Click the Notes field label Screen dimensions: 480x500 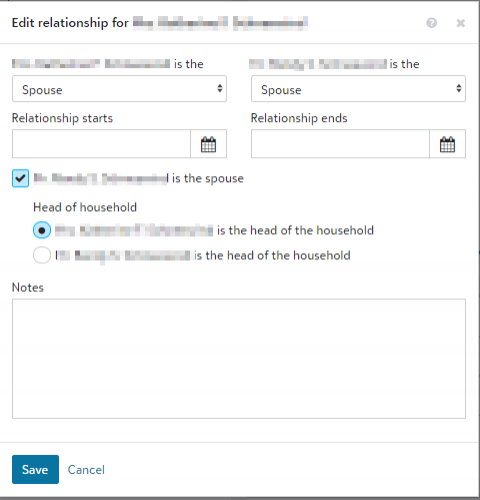28,287
